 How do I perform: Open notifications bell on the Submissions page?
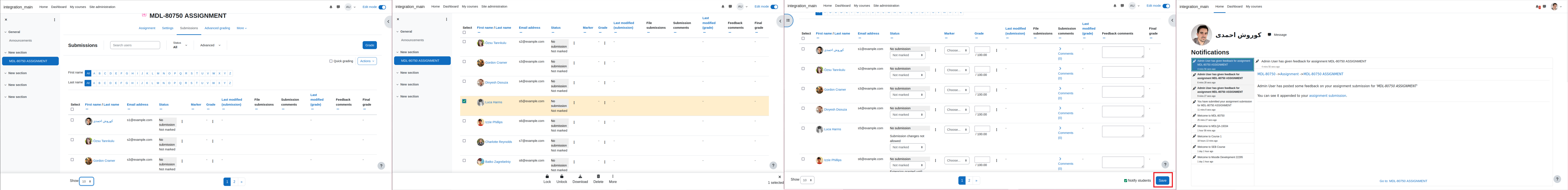coord(331,7)
